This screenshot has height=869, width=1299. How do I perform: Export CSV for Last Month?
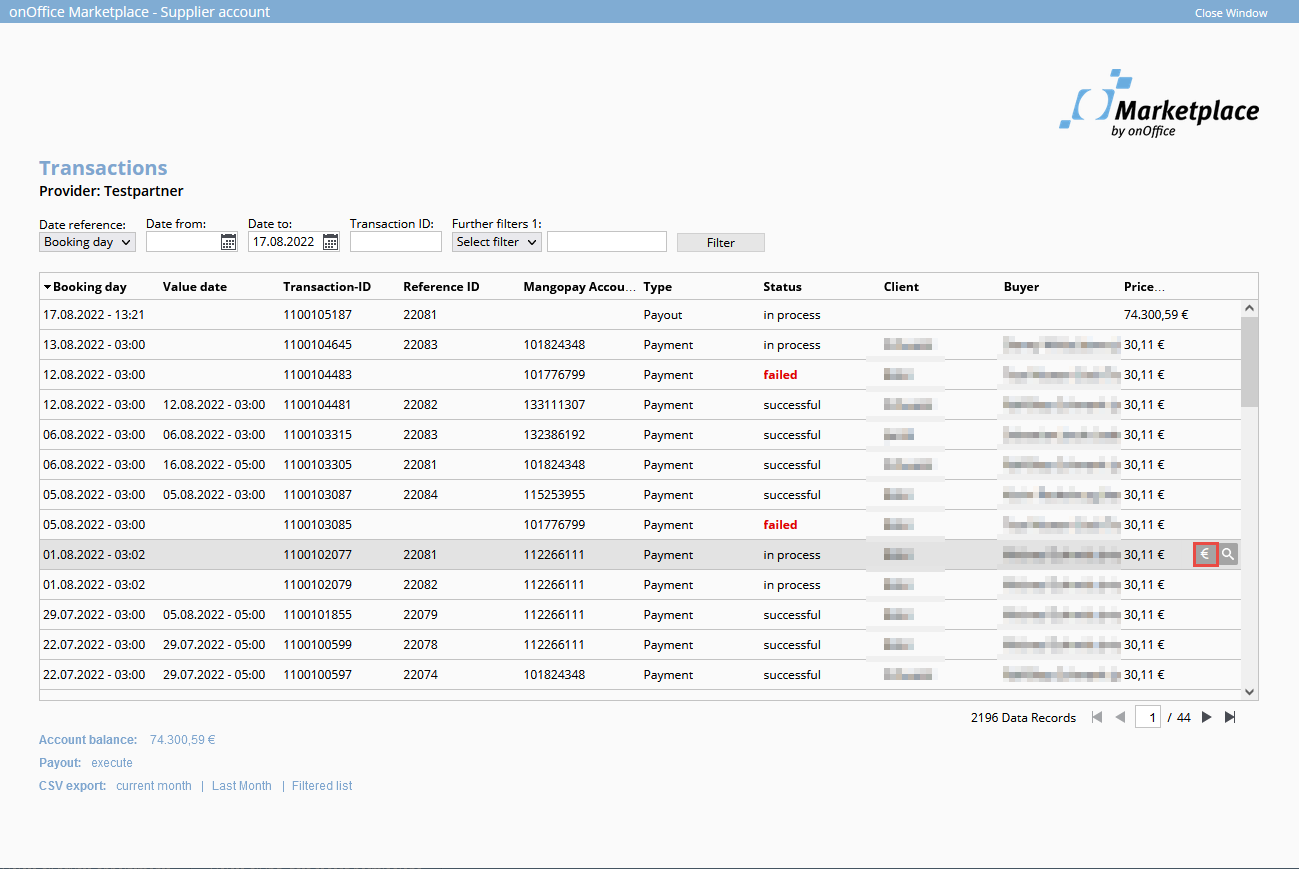242,786
